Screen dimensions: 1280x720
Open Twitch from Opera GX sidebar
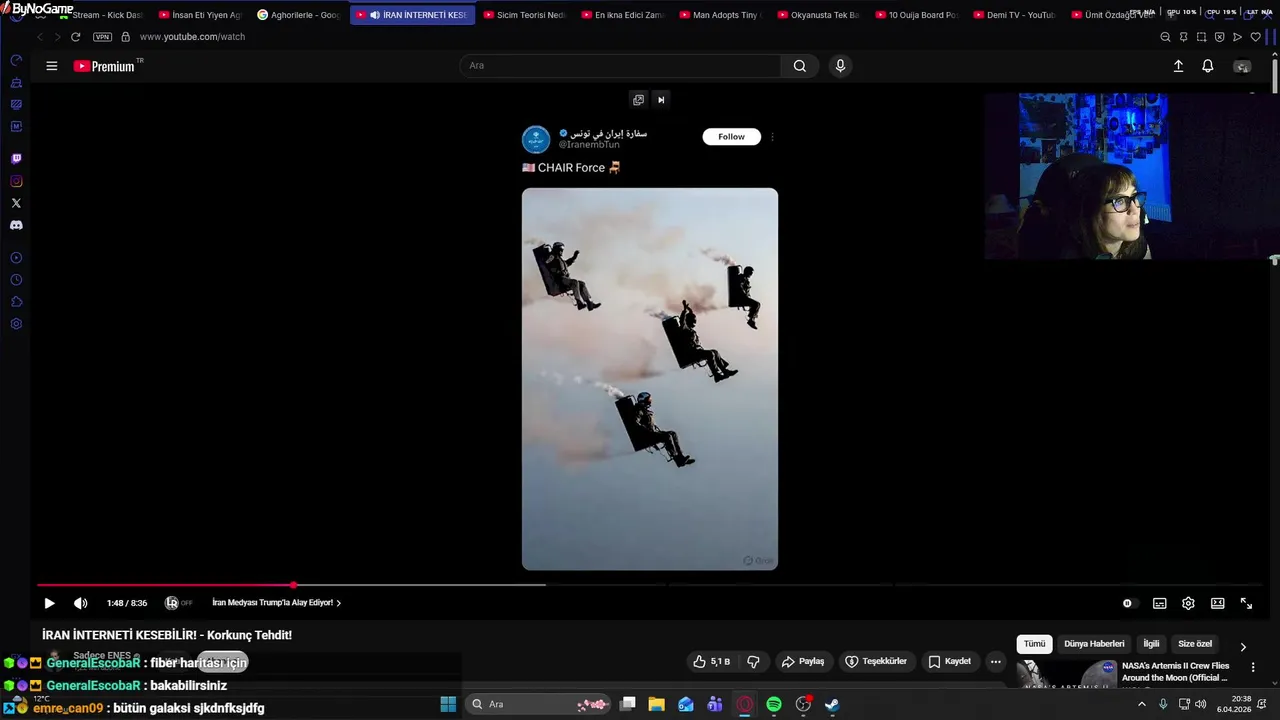click(16, 159)
